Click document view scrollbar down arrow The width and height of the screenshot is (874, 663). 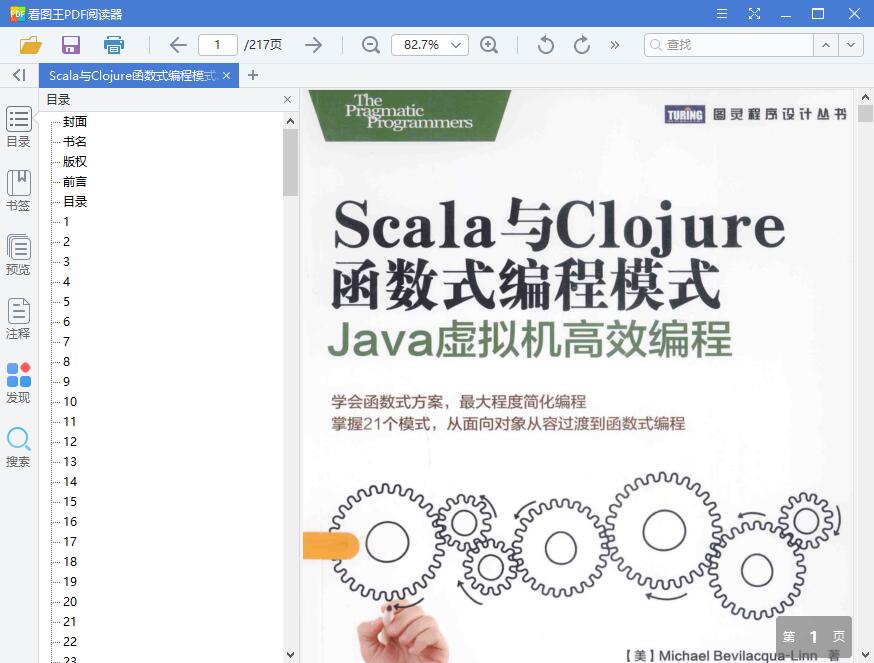[865, 655]
